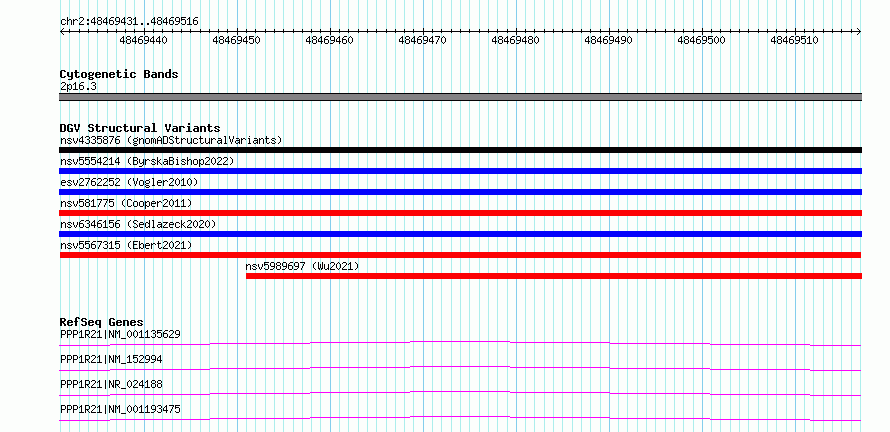890x432 pixels.
Task: Open the esv2762252 (Vogler2010) label
Action: pyautogui.click(x=129, y=182)
